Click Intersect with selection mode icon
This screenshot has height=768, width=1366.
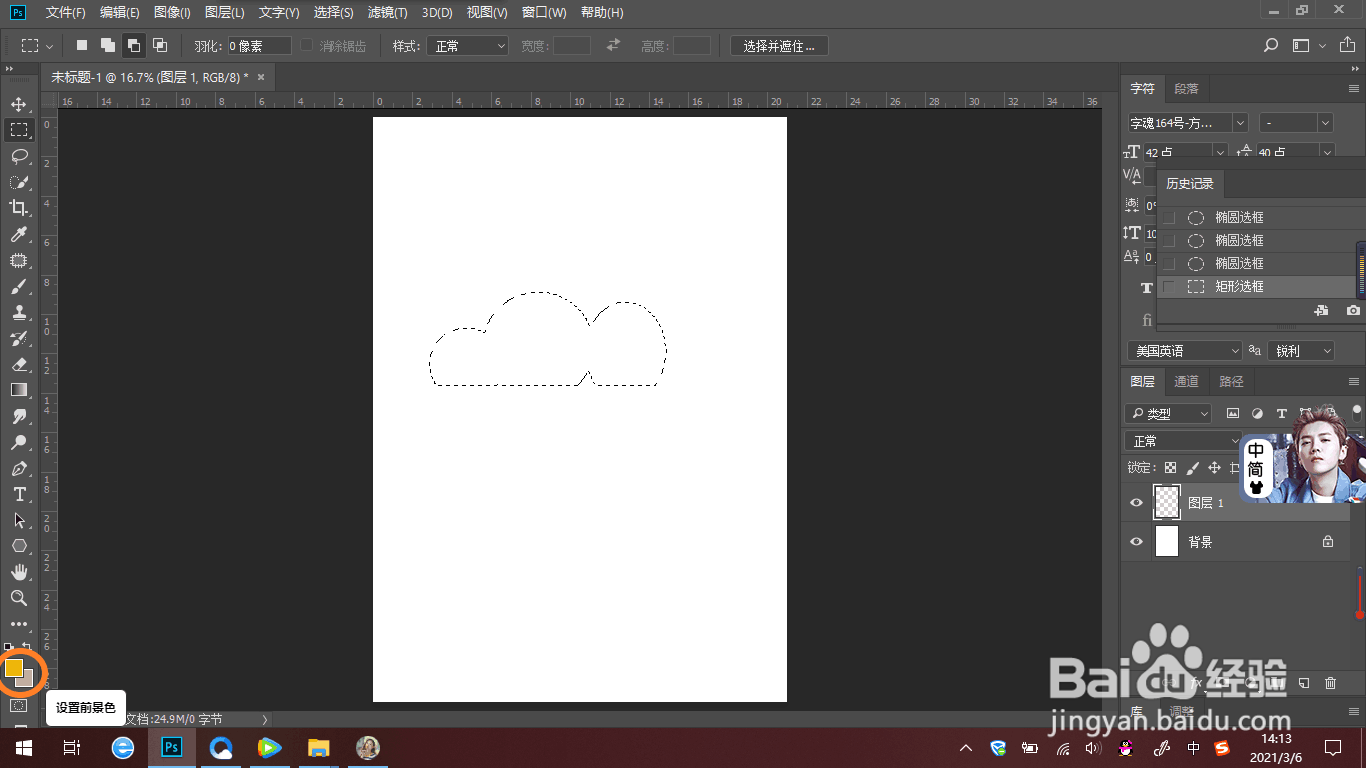159,45
